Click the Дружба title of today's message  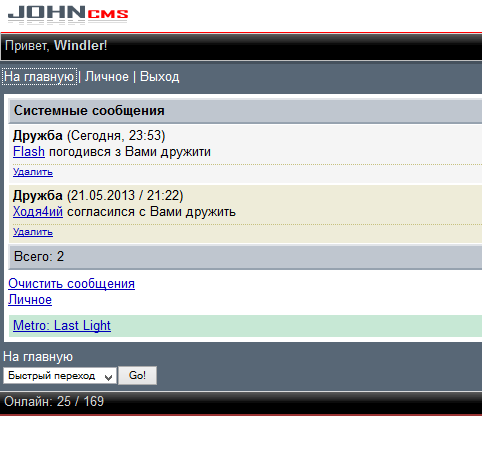tap(37, 135)
